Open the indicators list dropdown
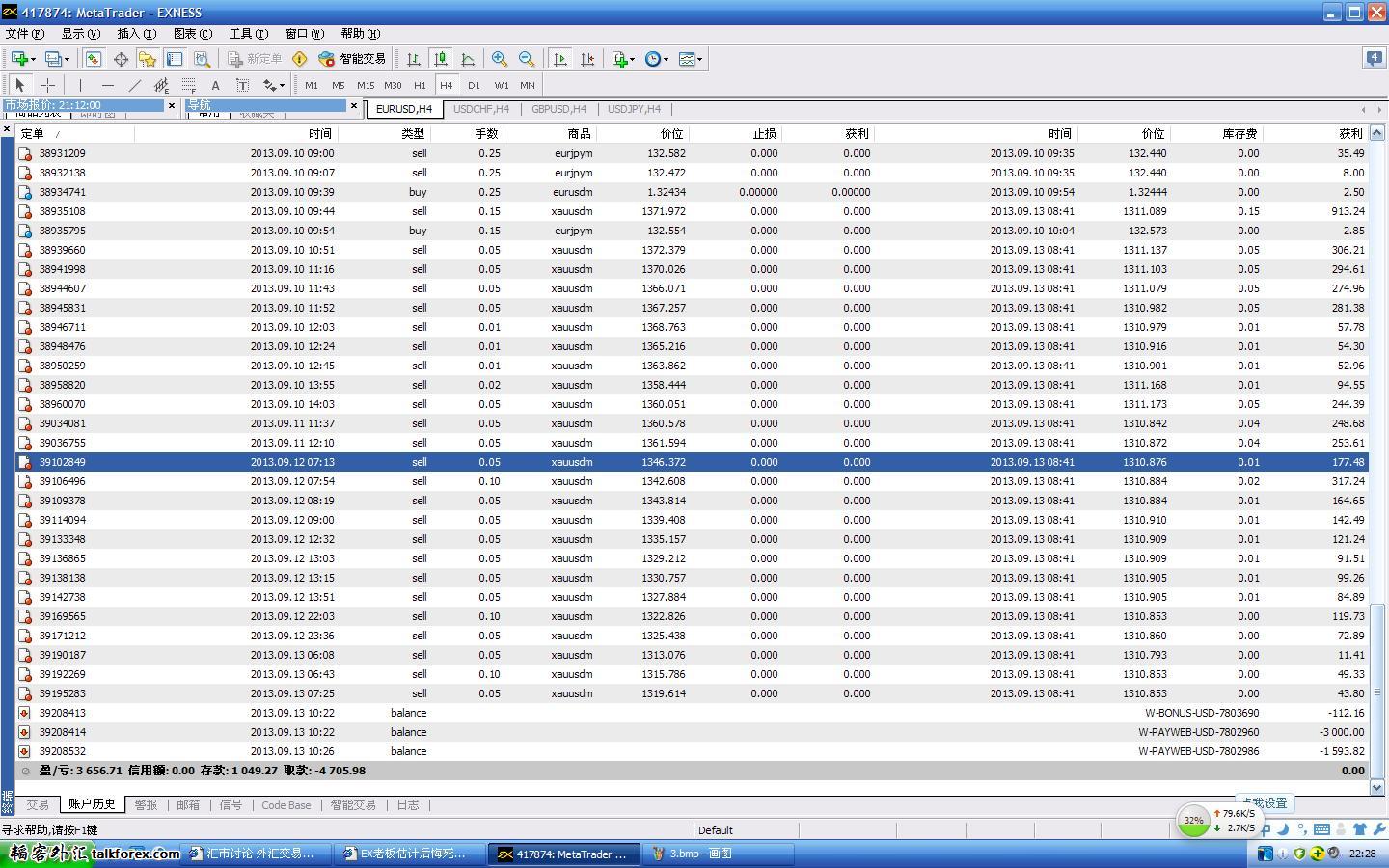Image resolution: width=1389 pixels, height=868 pixels. coord(623,59)
